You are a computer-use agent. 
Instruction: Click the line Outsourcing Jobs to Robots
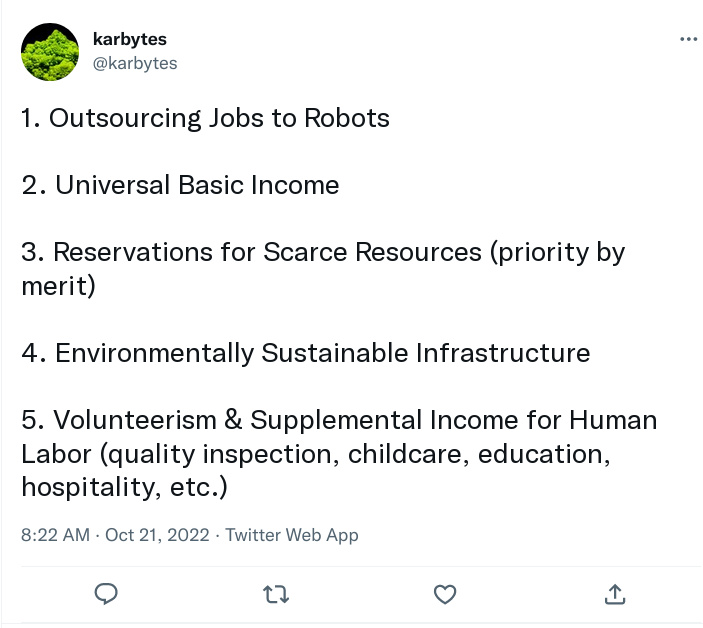pos(205,118)
